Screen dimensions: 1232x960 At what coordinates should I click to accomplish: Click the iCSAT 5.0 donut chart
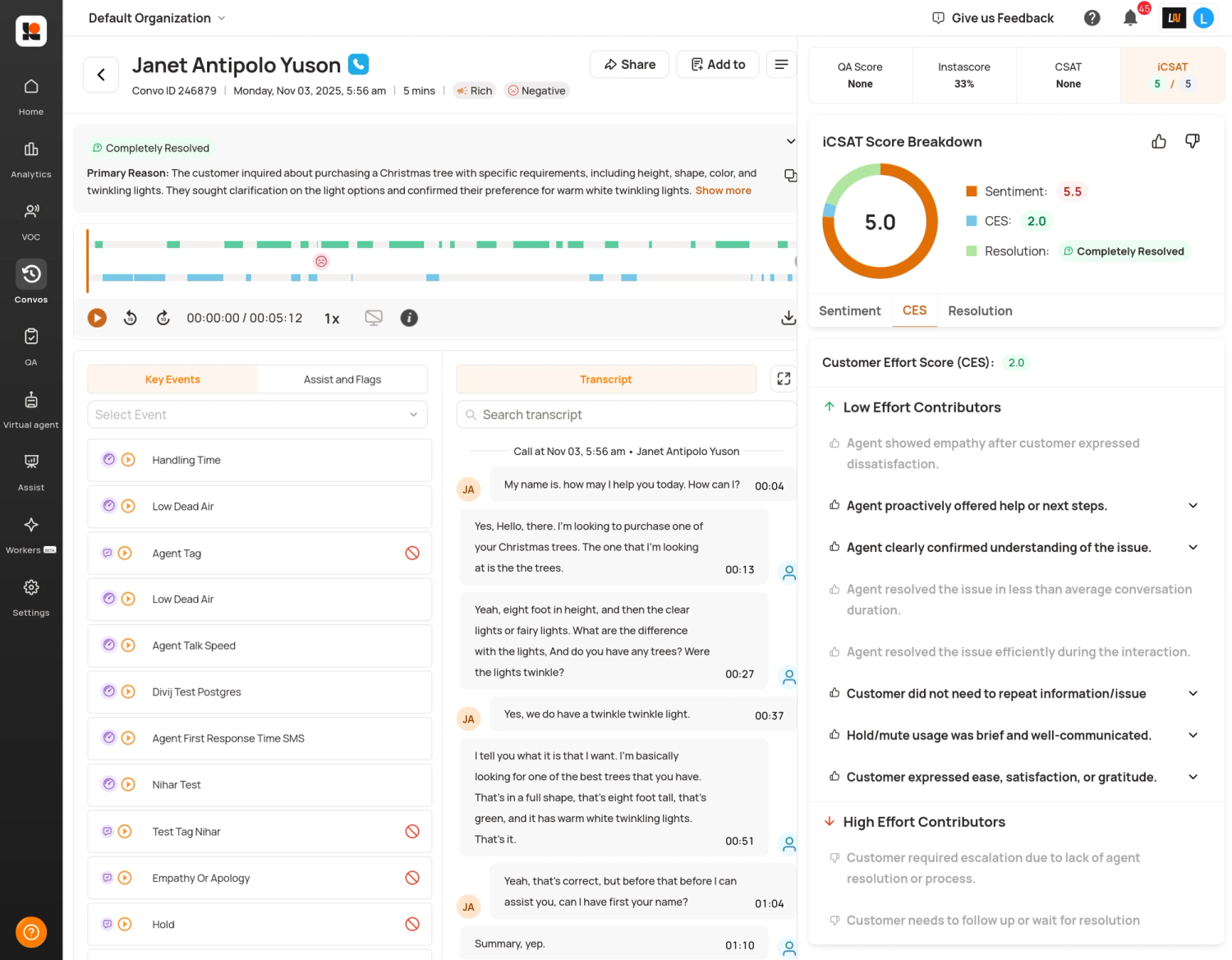point(880,222)
